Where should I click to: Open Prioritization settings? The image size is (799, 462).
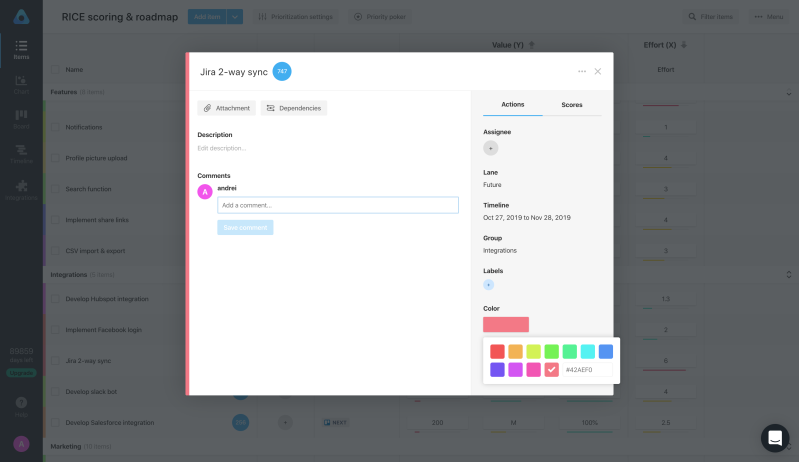coord(296,17)
